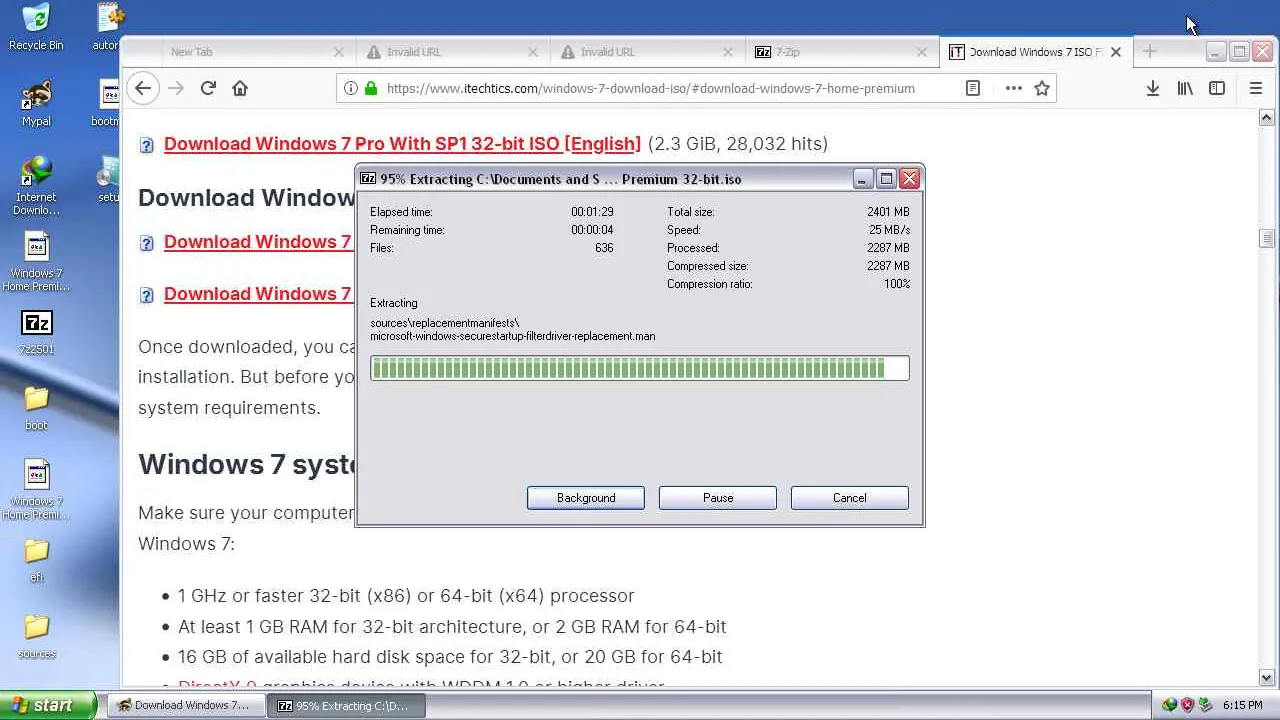Click the '1 GHz or faster' requirement line
Image resolution: width=1280 pixels, height=720 pixels.
click(406, 596)
